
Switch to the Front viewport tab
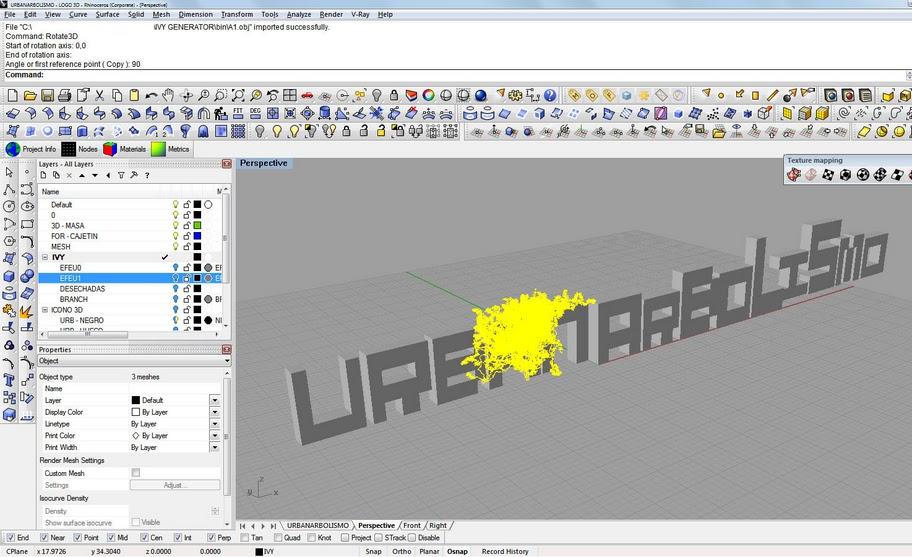click(x=412, y=526)
